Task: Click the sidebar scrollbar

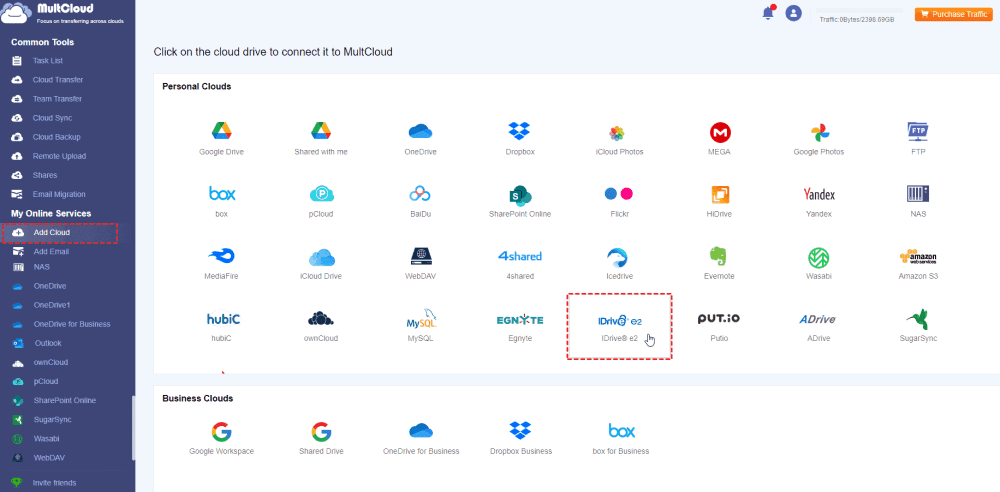Action: pyautogui.click(x=133, y=428)
